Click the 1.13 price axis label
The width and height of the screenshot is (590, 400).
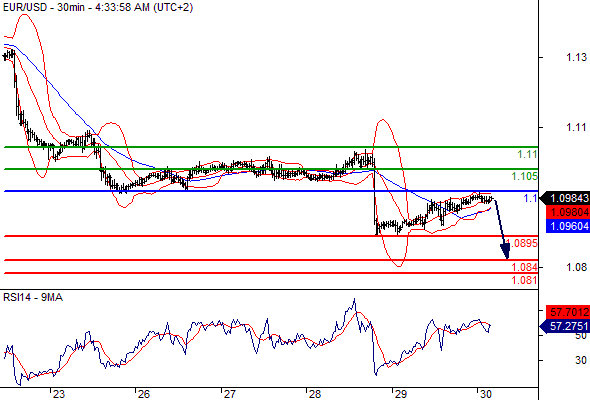(x=576, y=57)
